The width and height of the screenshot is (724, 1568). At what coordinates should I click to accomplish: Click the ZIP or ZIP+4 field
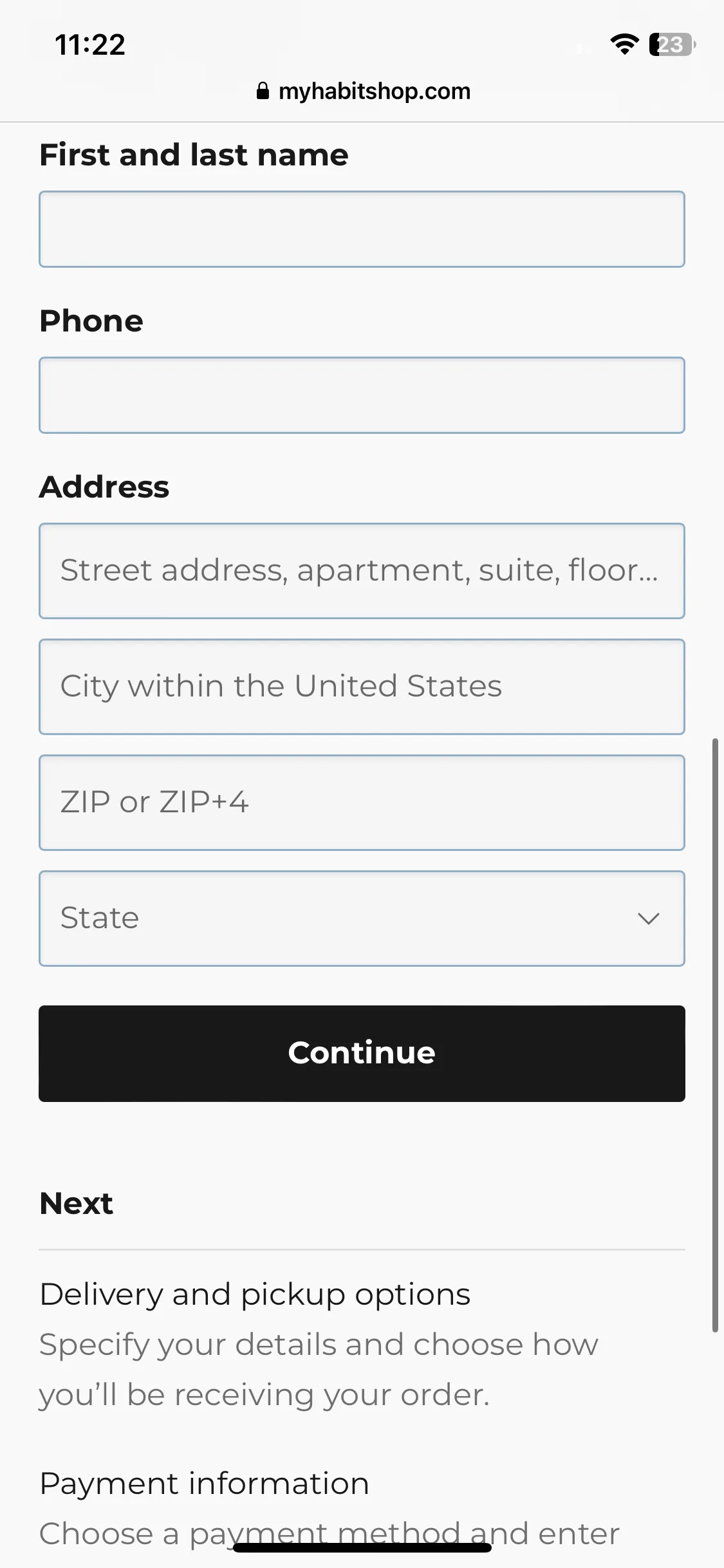(x=362, y=803)
